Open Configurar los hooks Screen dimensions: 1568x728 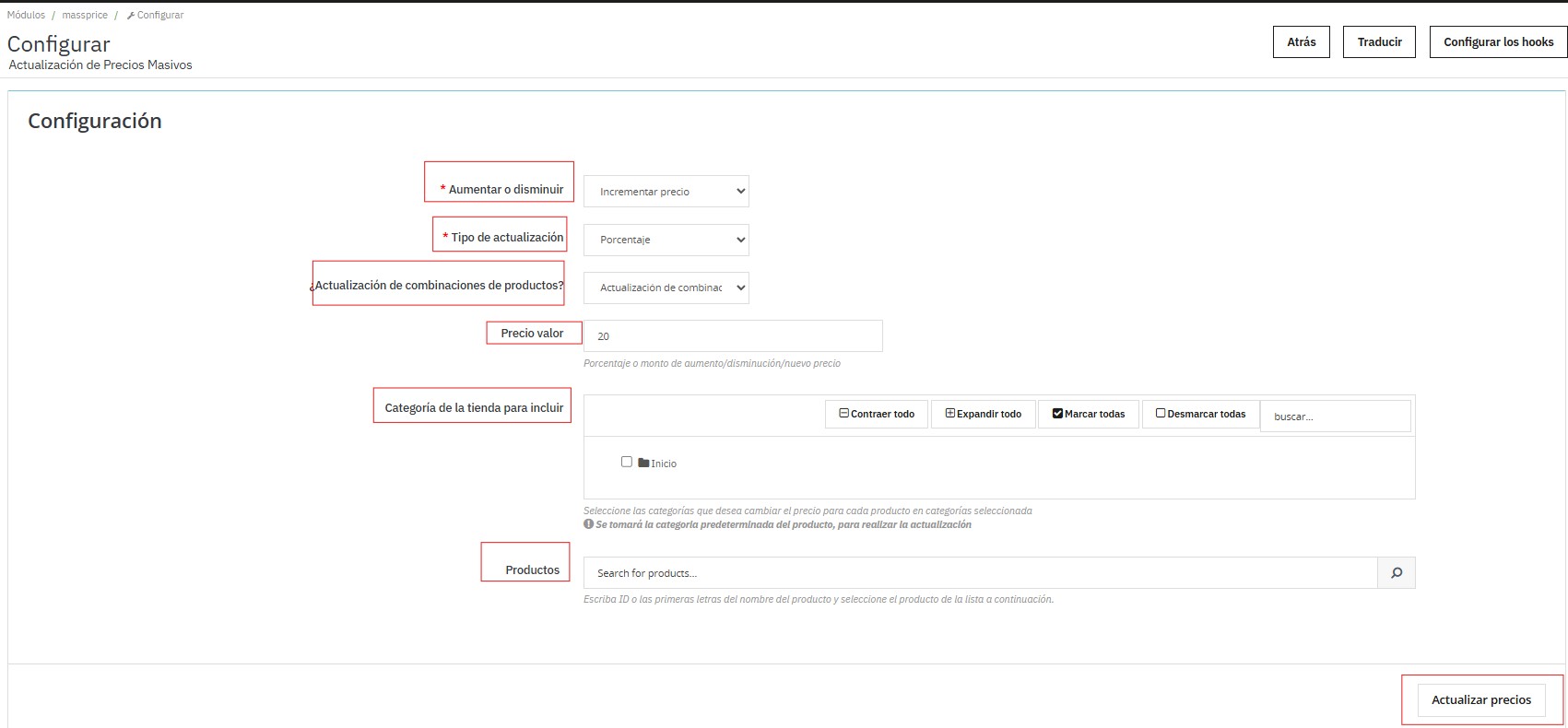click(1498, 42)
